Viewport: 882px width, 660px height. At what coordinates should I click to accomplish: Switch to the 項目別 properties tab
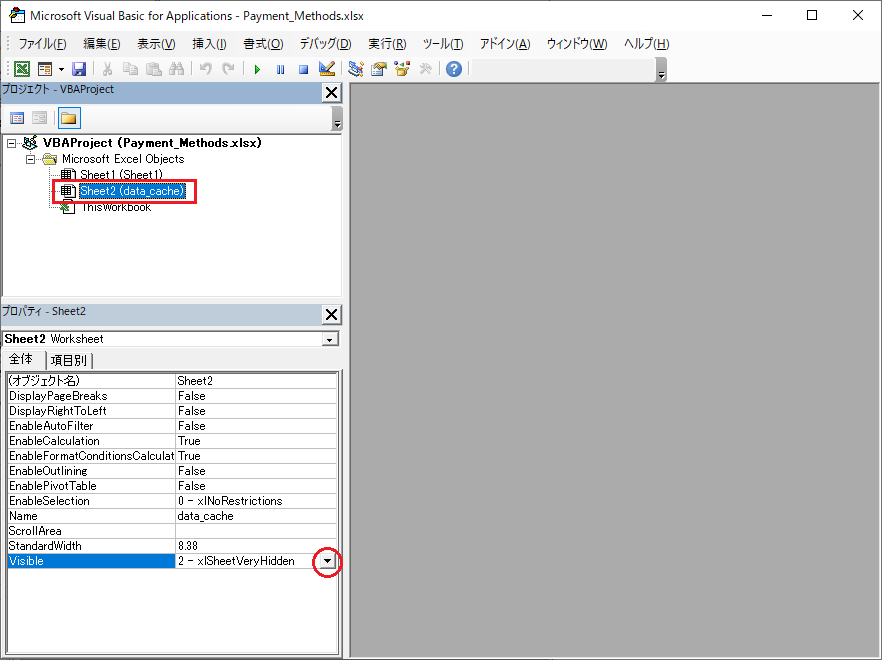click(69, 361)
